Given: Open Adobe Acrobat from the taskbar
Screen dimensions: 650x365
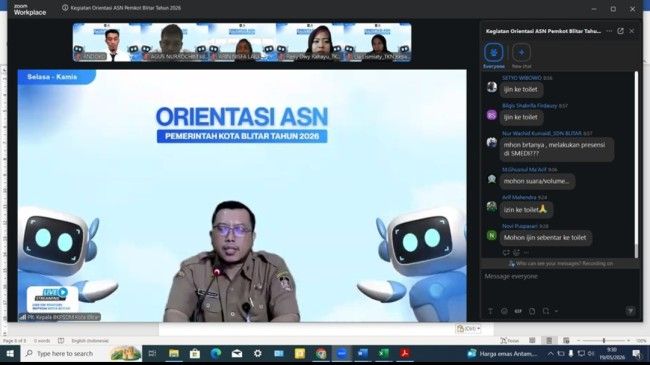Looking at the screenshot, I should tap(405, 354).
